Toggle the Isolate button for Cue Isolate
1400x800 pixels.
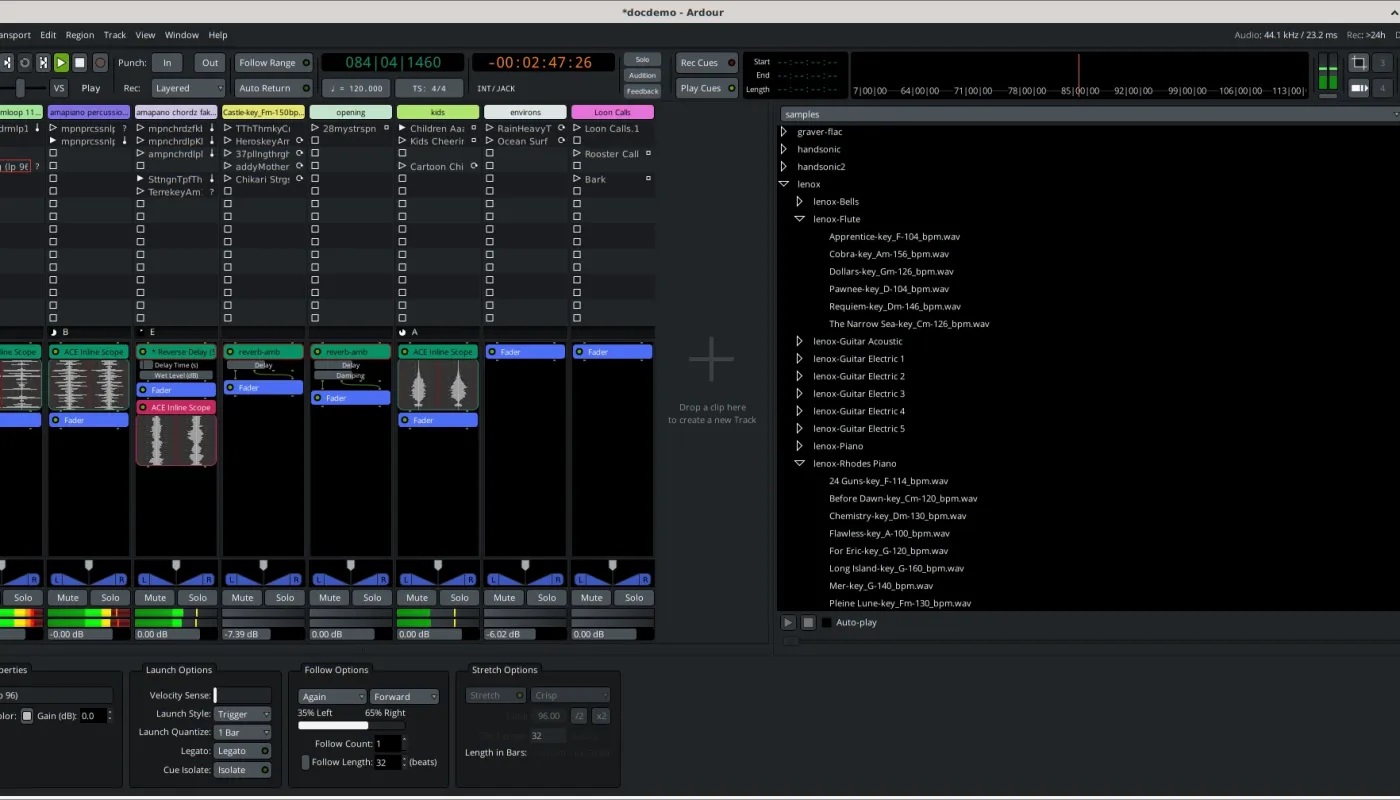tap(242, 770)
